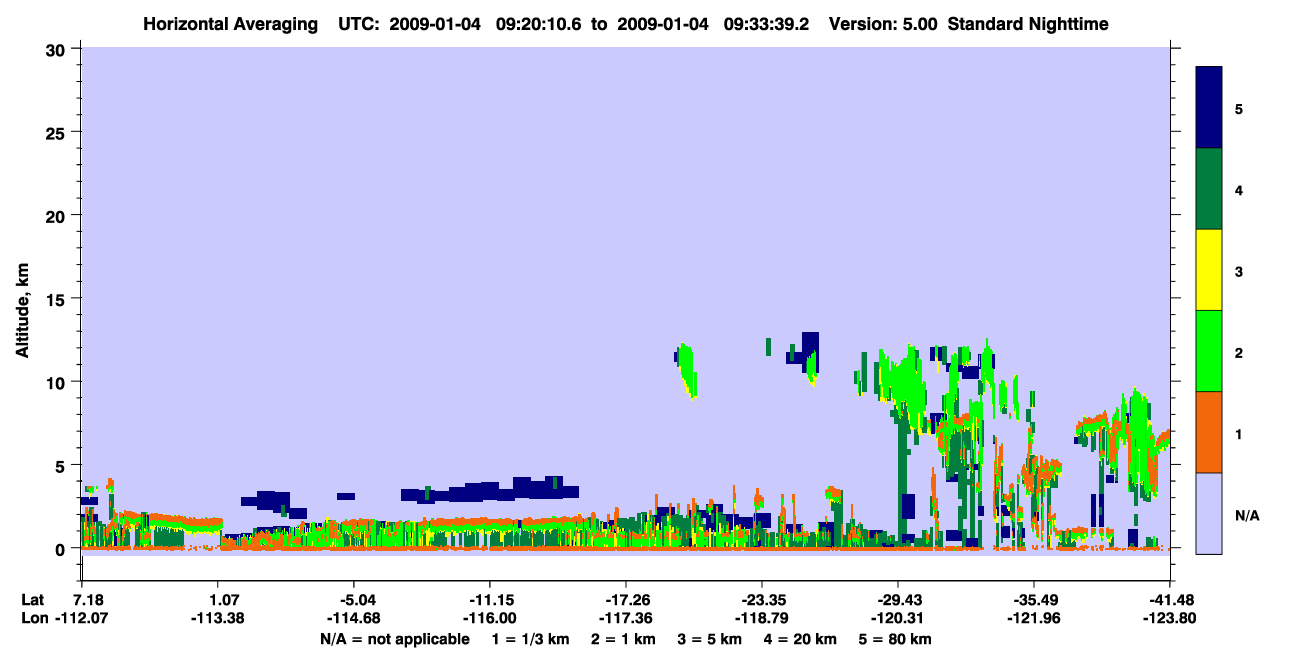Click the 'Lat' row label
The width and height of the screenshot is (1300, 667).
(x=33, y=601)
